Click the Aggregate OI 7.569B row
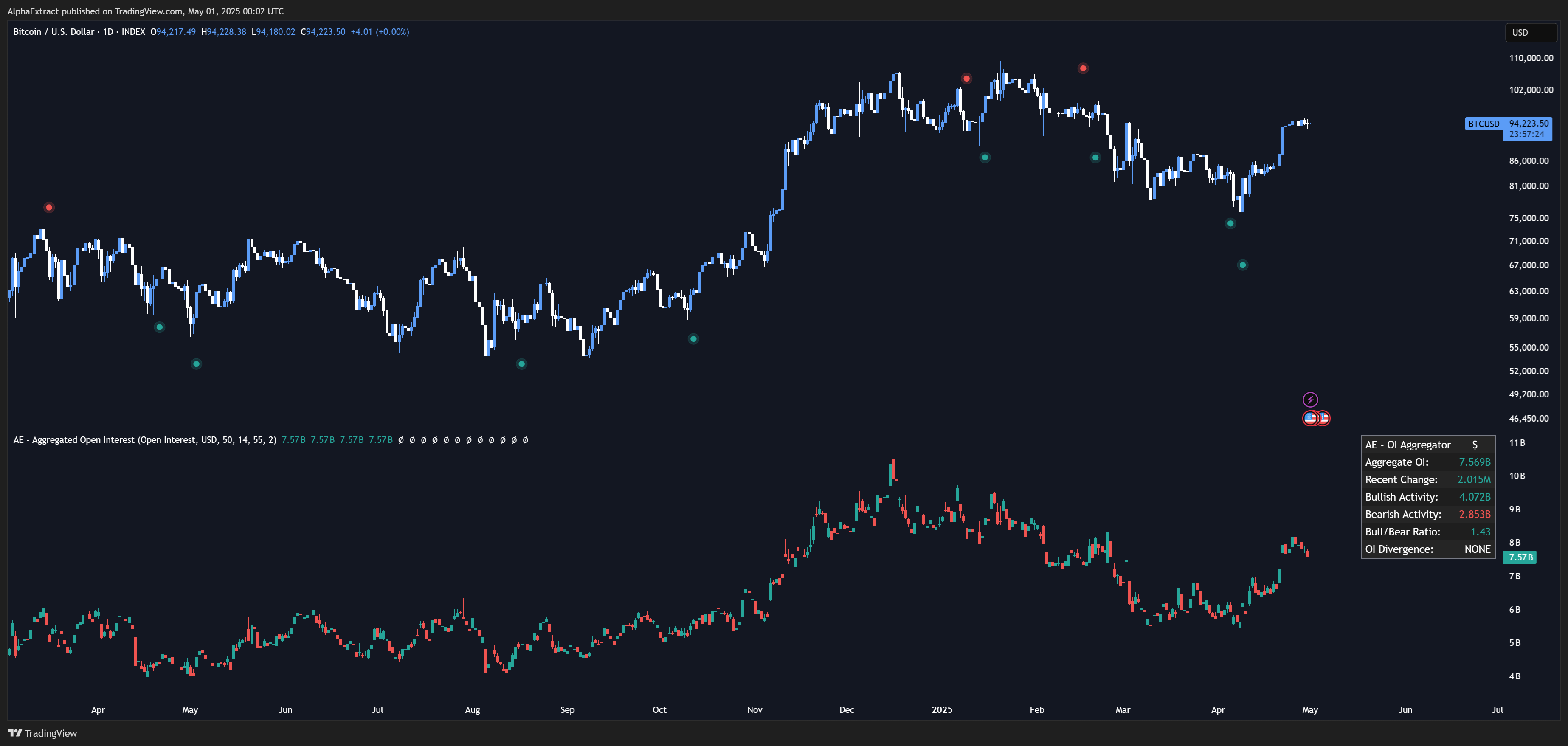Image resolution: width=1568 pixels, height=746 pixels. [1428, 462]
